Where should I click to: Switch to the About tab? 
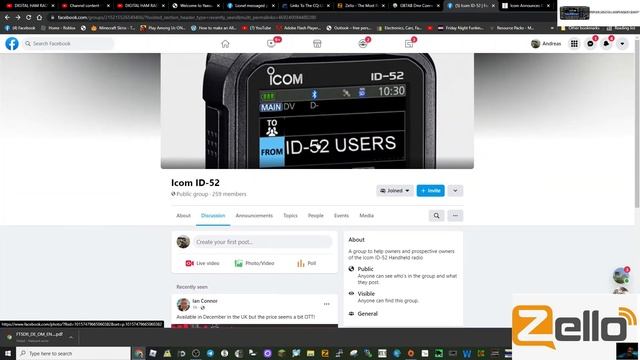pos(183,216)
